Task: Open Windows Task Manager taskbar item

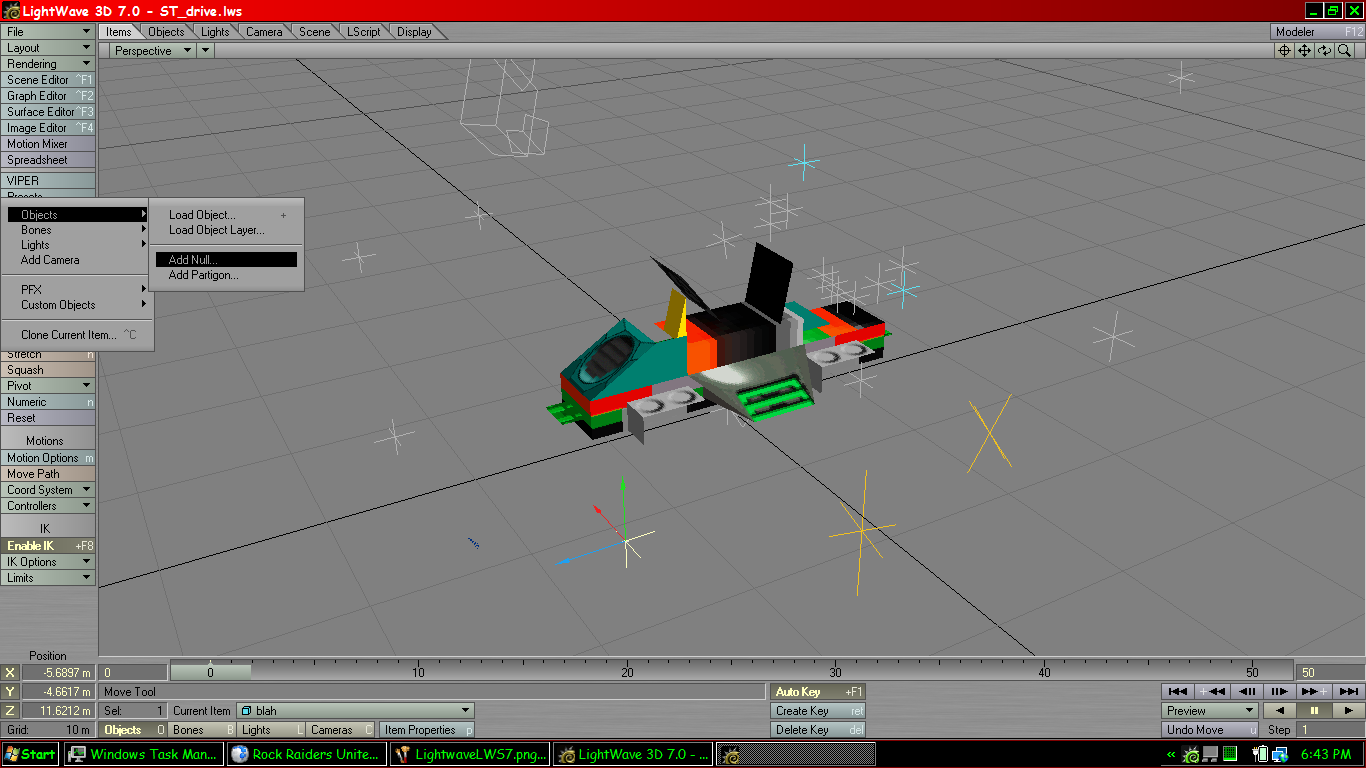Action: click(143, 754)
